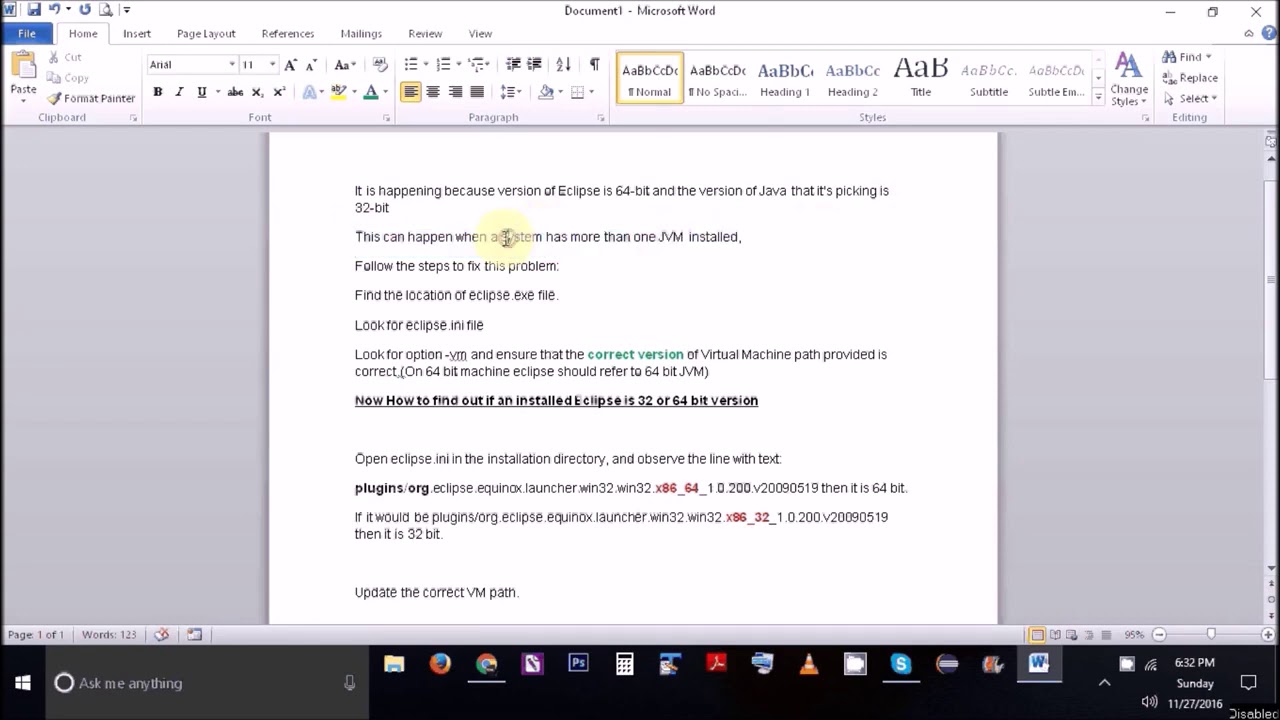
Task: Select Center alignment
Action: (433, 92)
